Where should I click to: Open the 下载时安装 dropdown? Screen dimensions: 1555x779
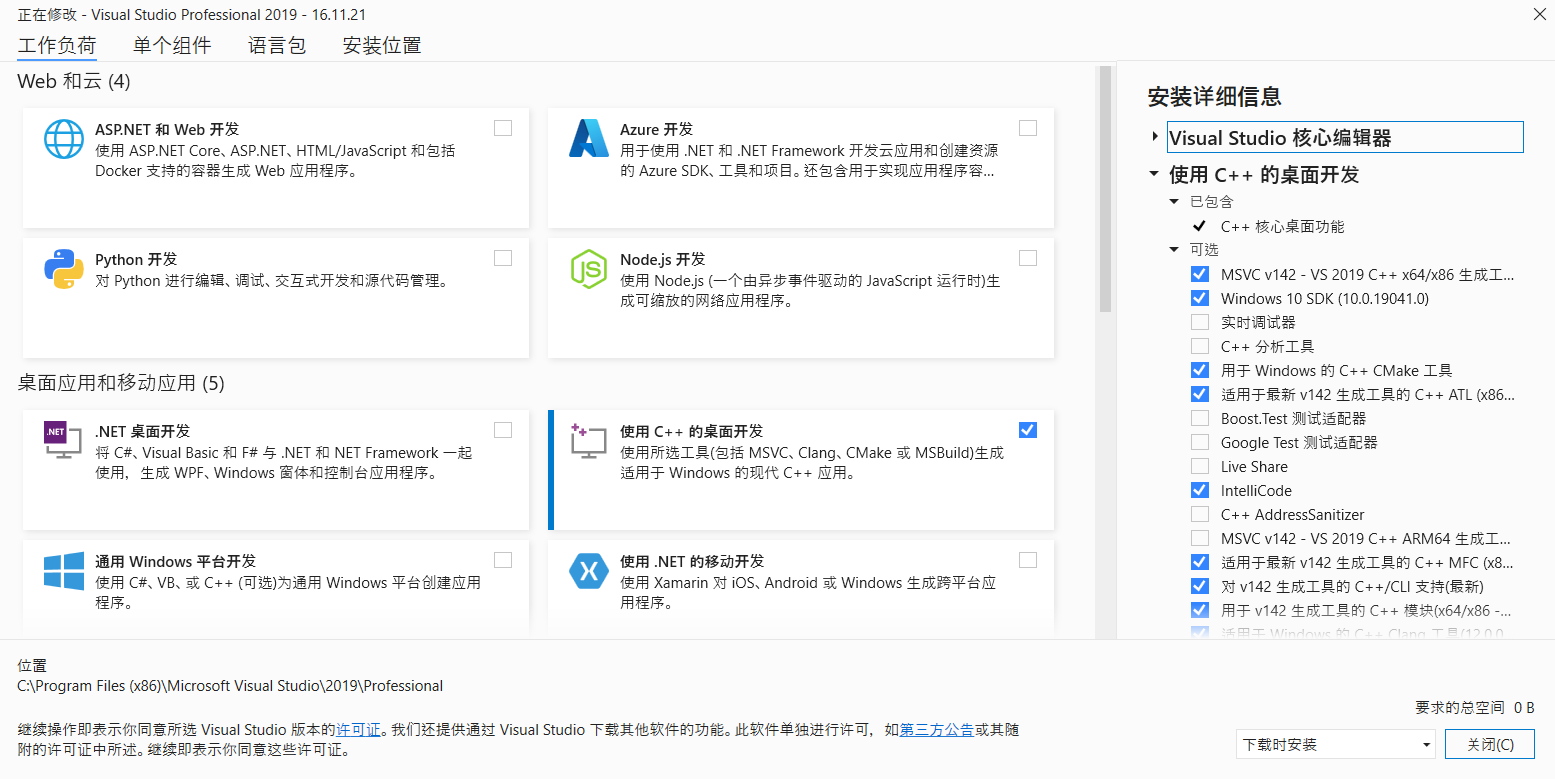(x=1336, y=744)
